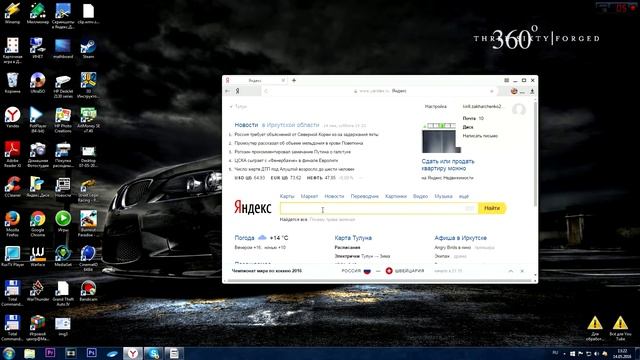640x360 pixels.
Task: Open the Bandicam desktop shortcut
Action: point(88,291)
